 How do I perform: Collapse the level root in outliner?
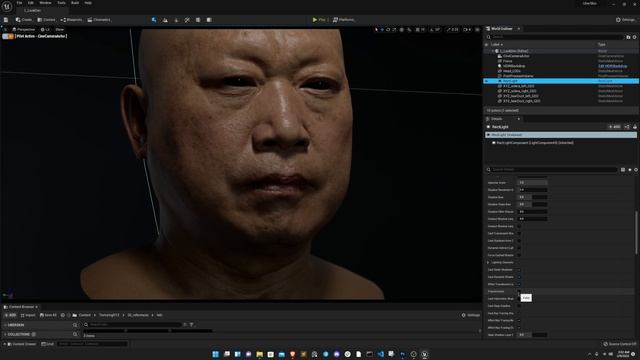point(493,51)
